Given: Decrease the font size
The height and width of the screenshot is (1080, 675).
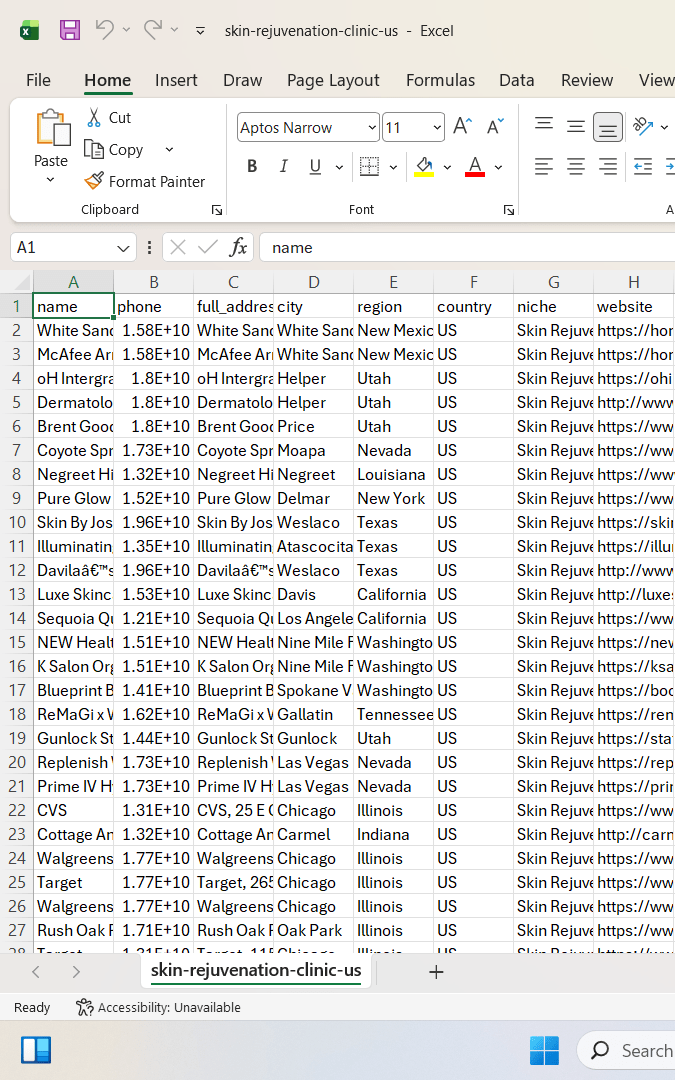Looking at the screenshot, I should (x=495, y=126).
